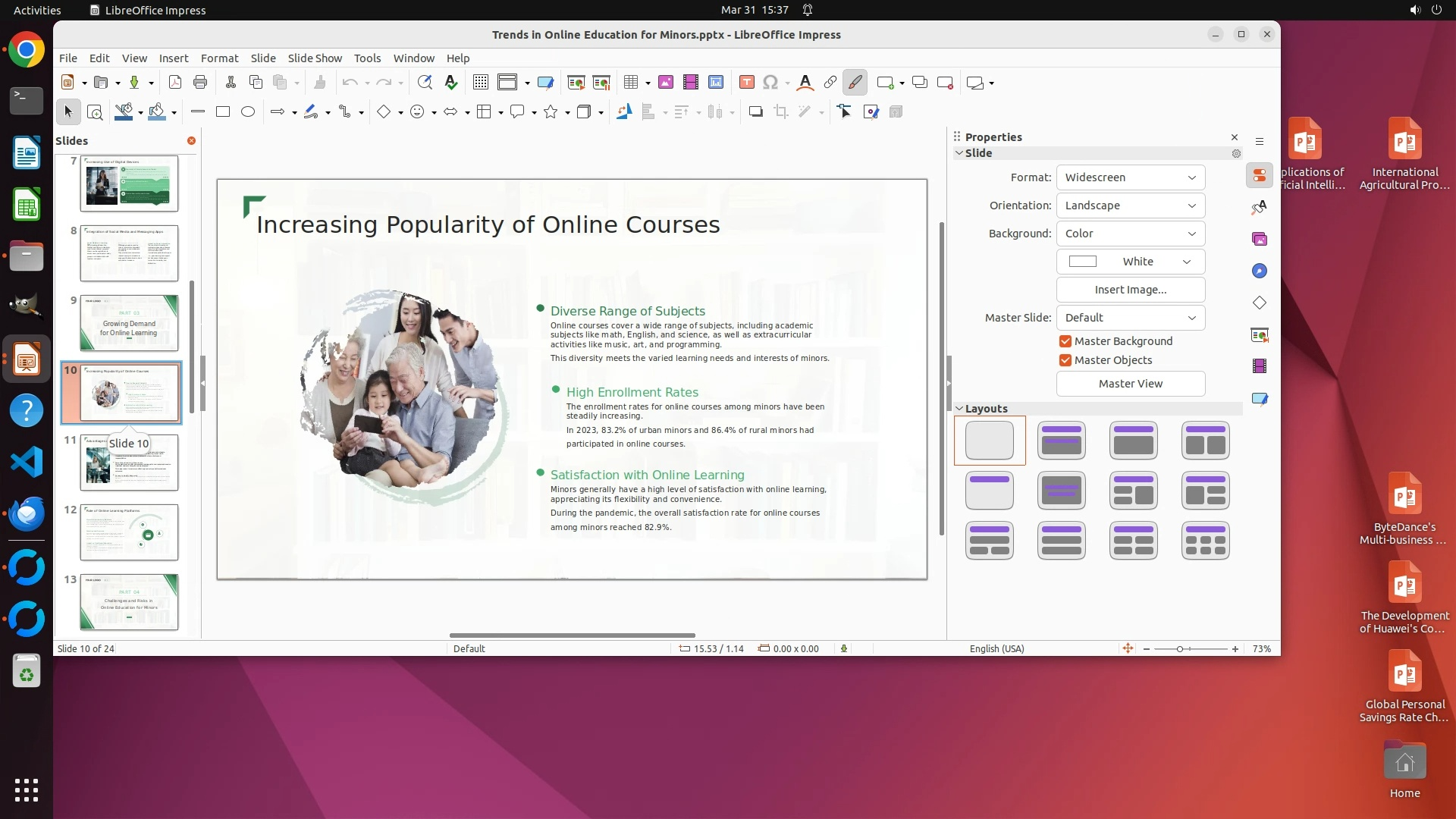Select the Ellipse drawing tool
Screen dimensions: 1456x819
click(x=248, y=112)
